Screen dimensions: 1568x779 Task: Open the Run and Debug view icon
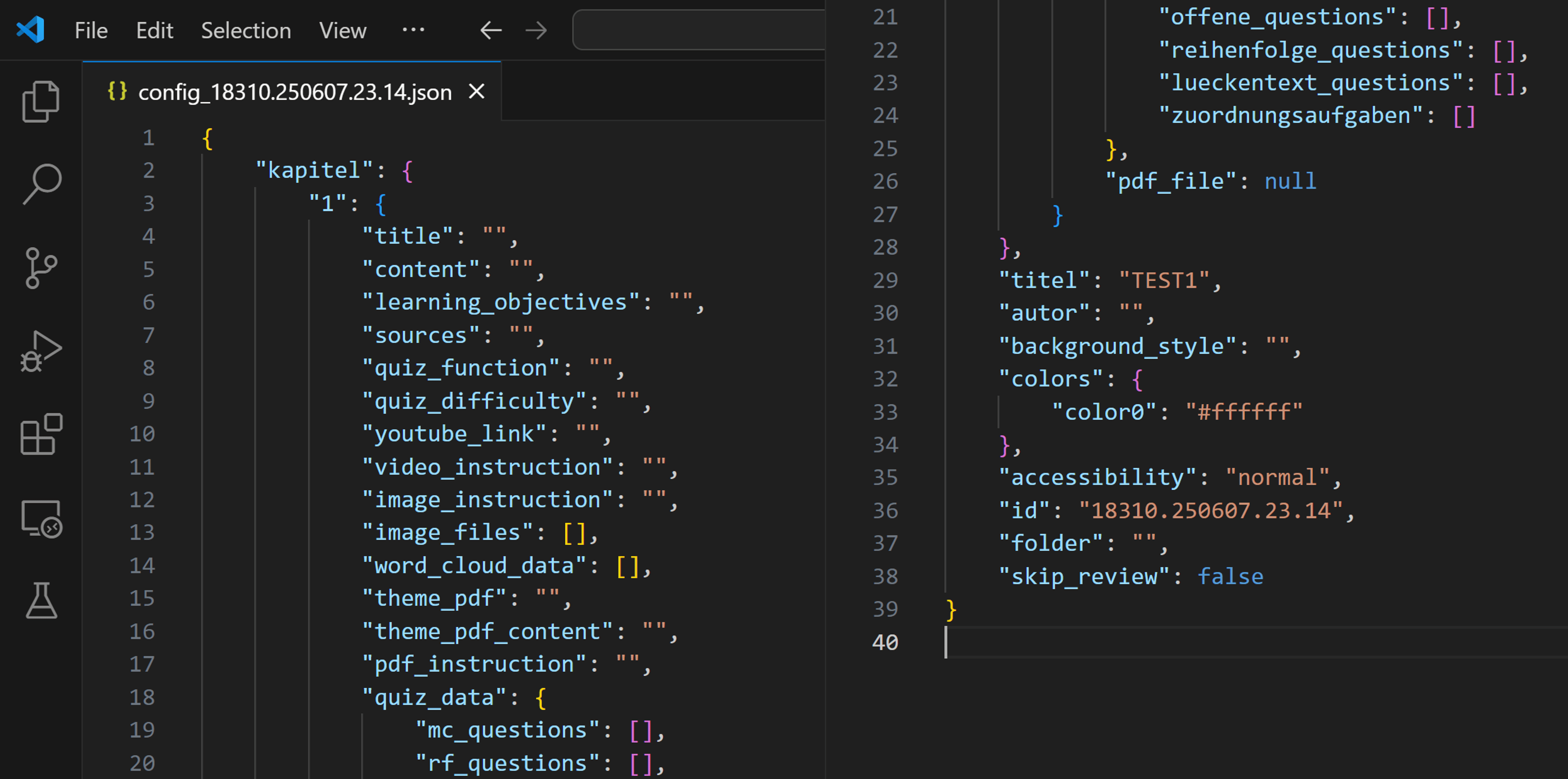click(x=41, y=351)
